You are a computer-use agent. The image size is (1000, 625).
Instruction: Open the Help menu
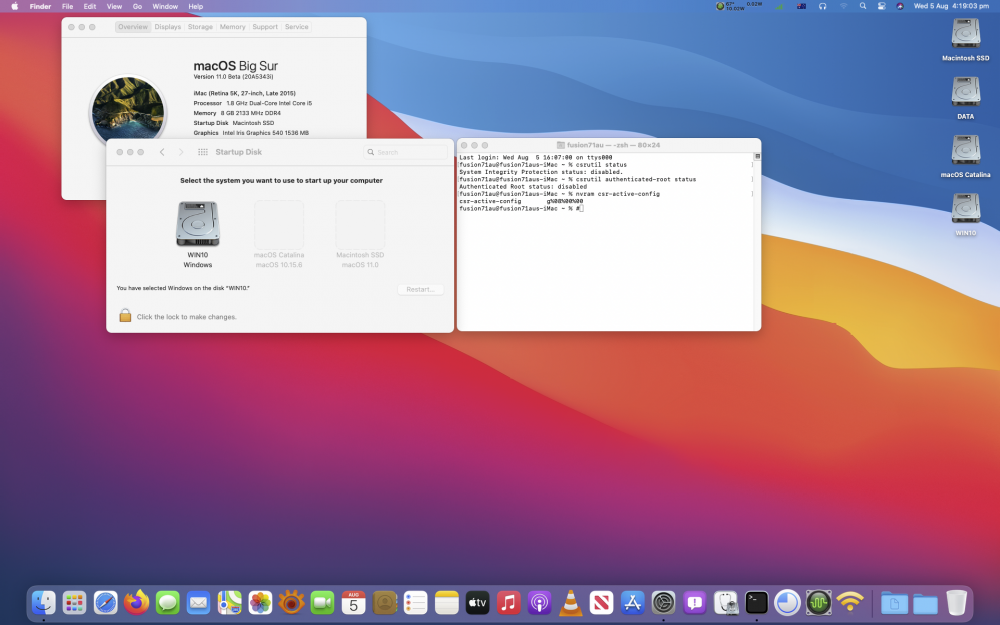point(196,6)
